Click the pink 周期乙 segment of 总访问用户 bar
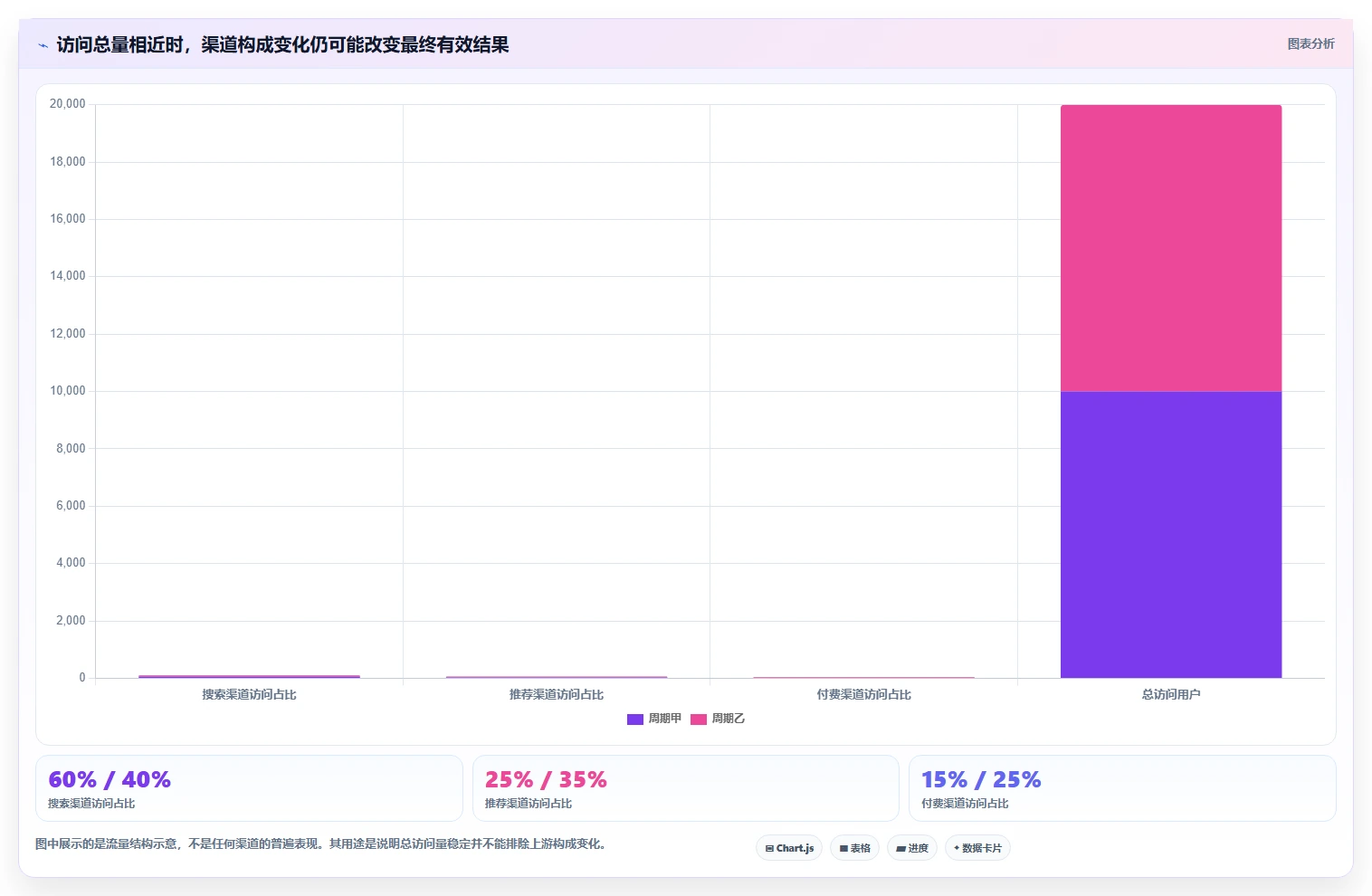Screen dimensions: 1372x896 pos(1171,248)
